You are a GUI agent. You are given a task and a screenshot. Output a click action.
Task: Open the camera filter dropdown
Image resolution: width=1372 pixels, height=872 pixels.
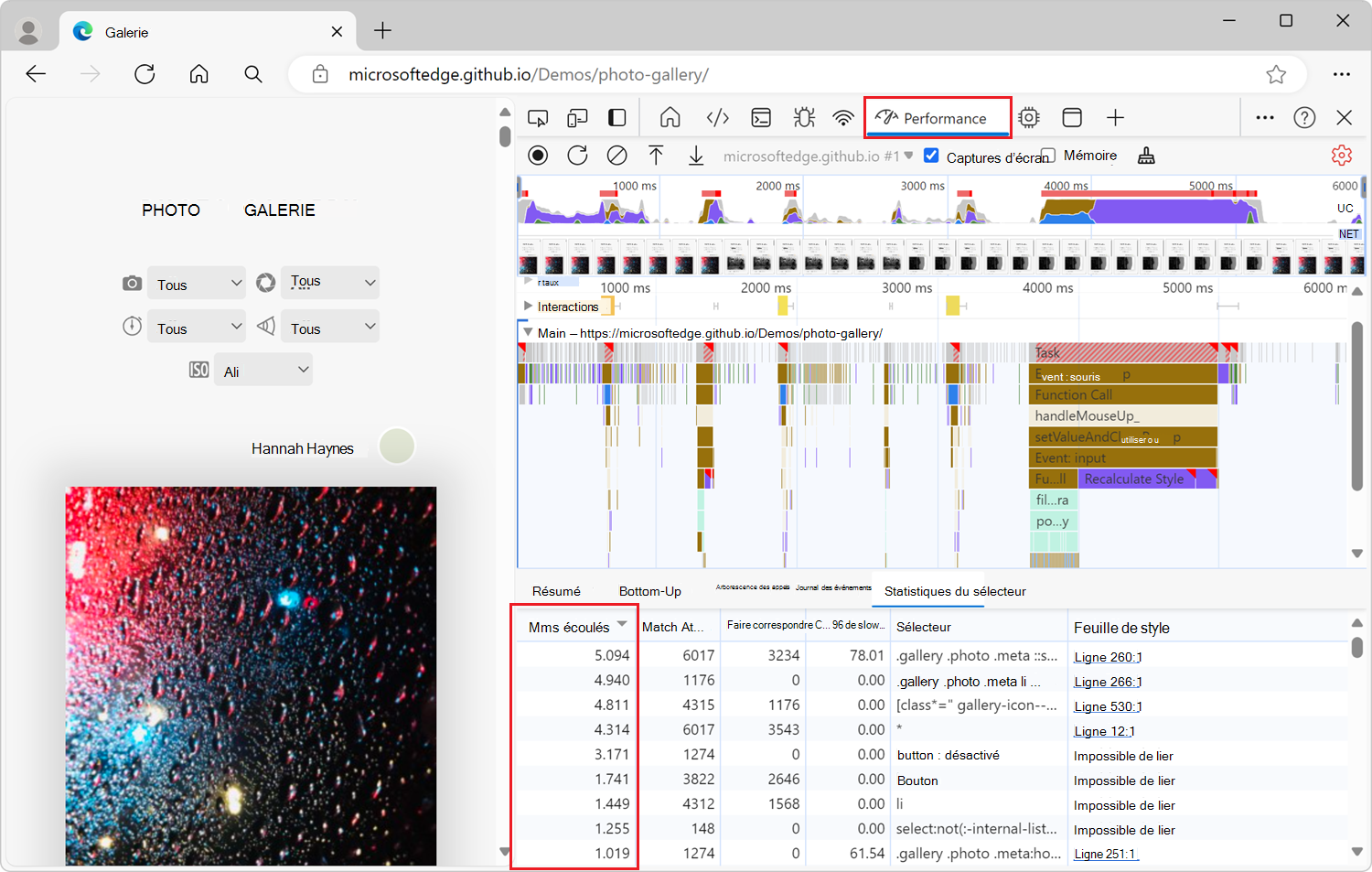[x=198, y=284]
